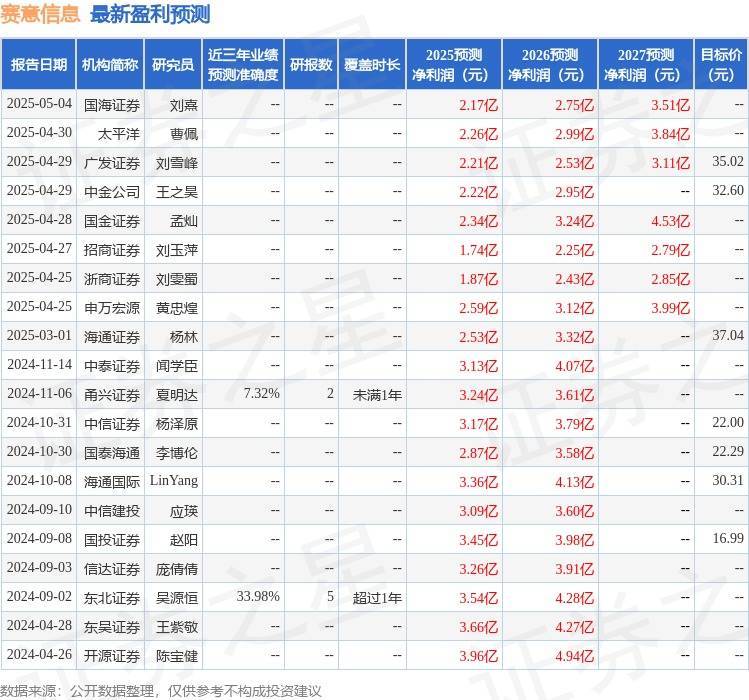Click the 覆盖时长 column header
The height and width of the screenshot is (700, 749).
click(x=372, y=65)
